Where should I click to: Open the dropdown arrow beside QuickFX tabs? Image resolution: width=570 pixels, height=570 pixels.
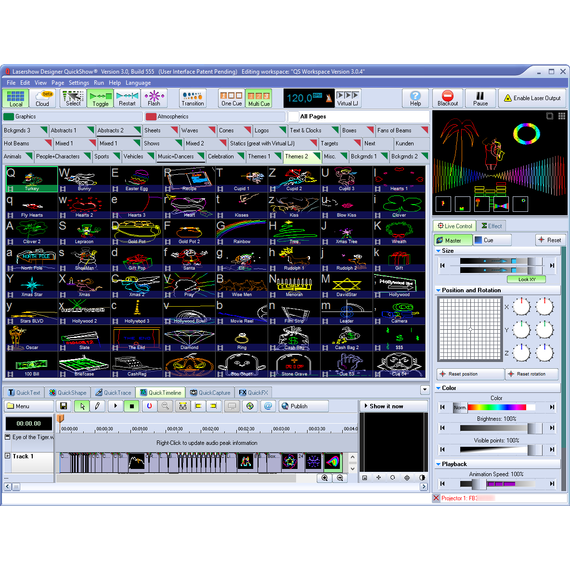(425, 390)
